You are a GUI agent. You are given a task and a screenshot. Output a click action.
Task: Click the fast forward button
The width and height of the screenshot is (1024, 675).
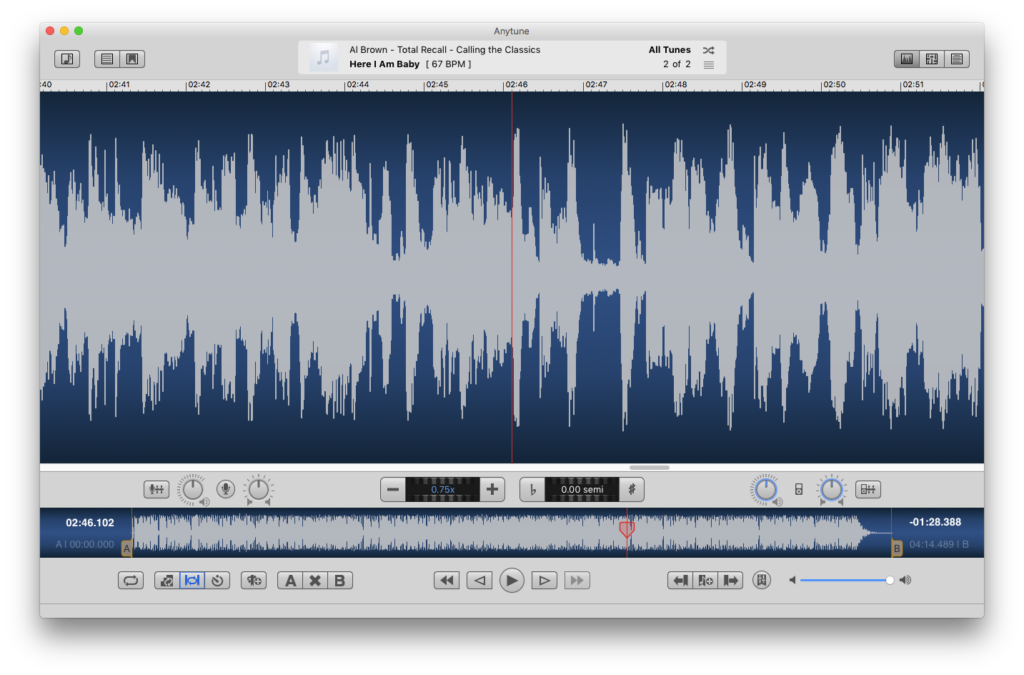coord(577,580)
